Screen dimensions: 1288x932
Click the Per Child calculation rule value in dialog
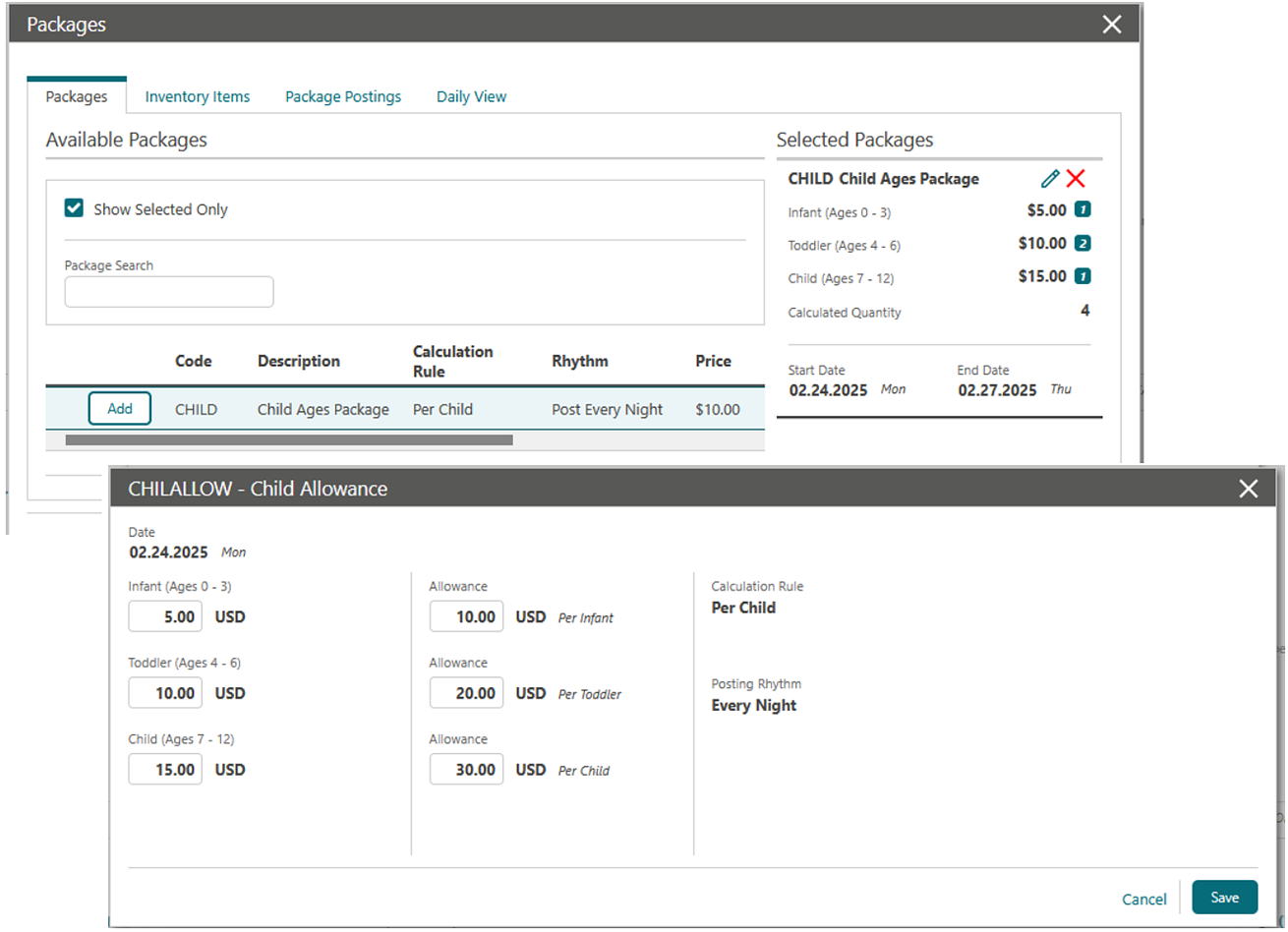pyautogui.click(x=744, y=608)
